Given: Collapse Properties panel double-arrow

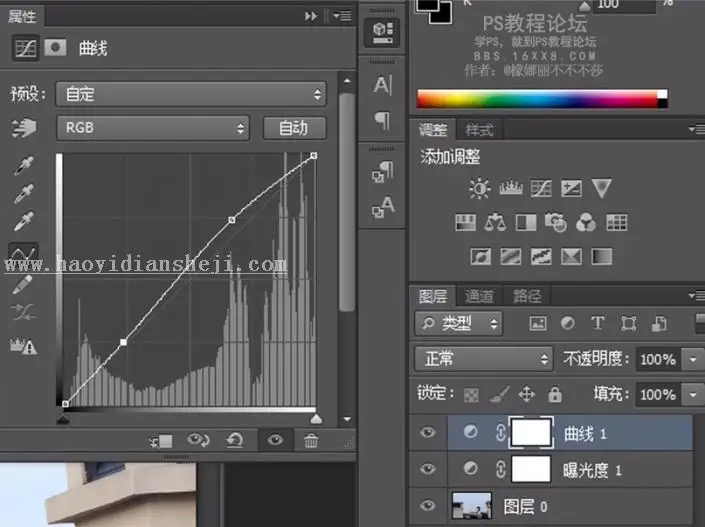Looking at the screenshot, I should (311, 16).
